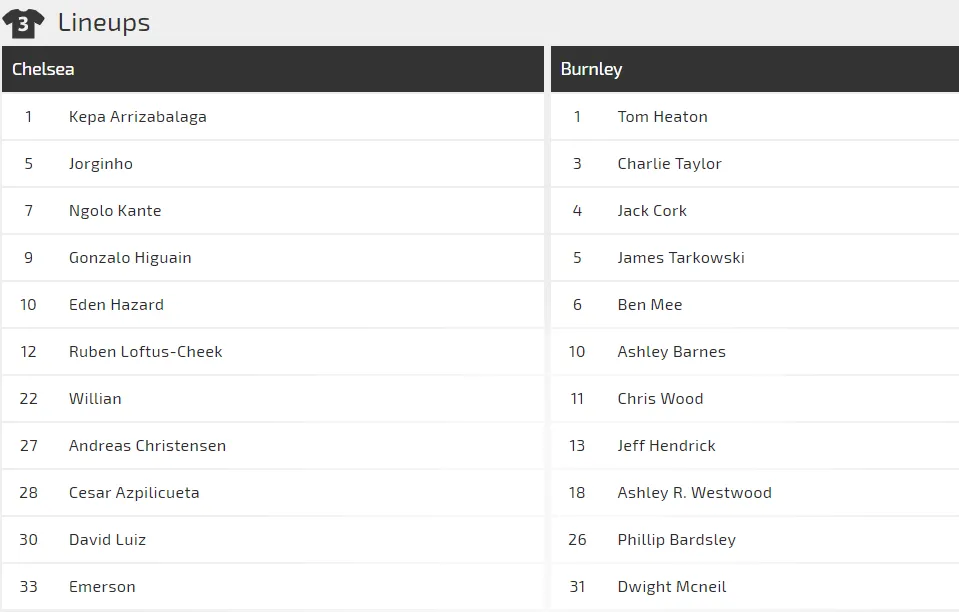Open Eden Hazard's player page

(x=116, y=305)
